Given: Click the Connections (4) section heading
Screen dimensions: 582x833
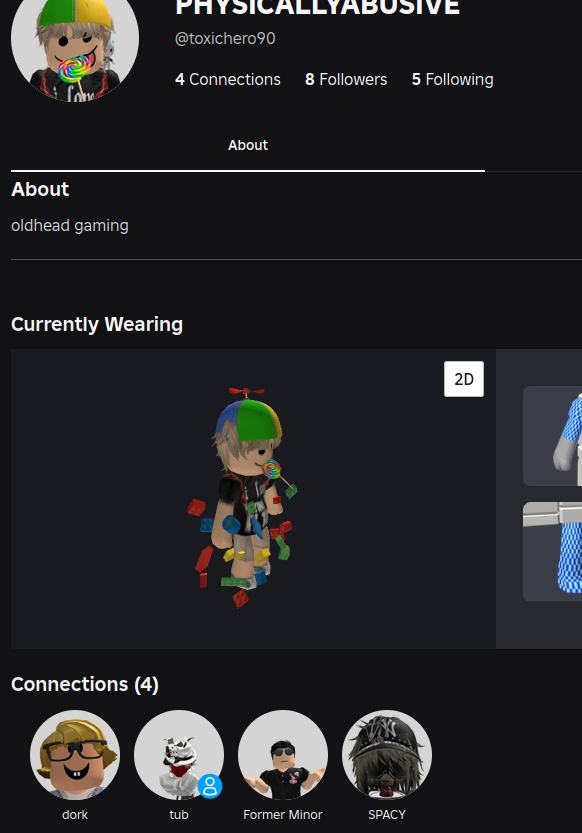Looking at the screenshot, I should coord(85,684).
